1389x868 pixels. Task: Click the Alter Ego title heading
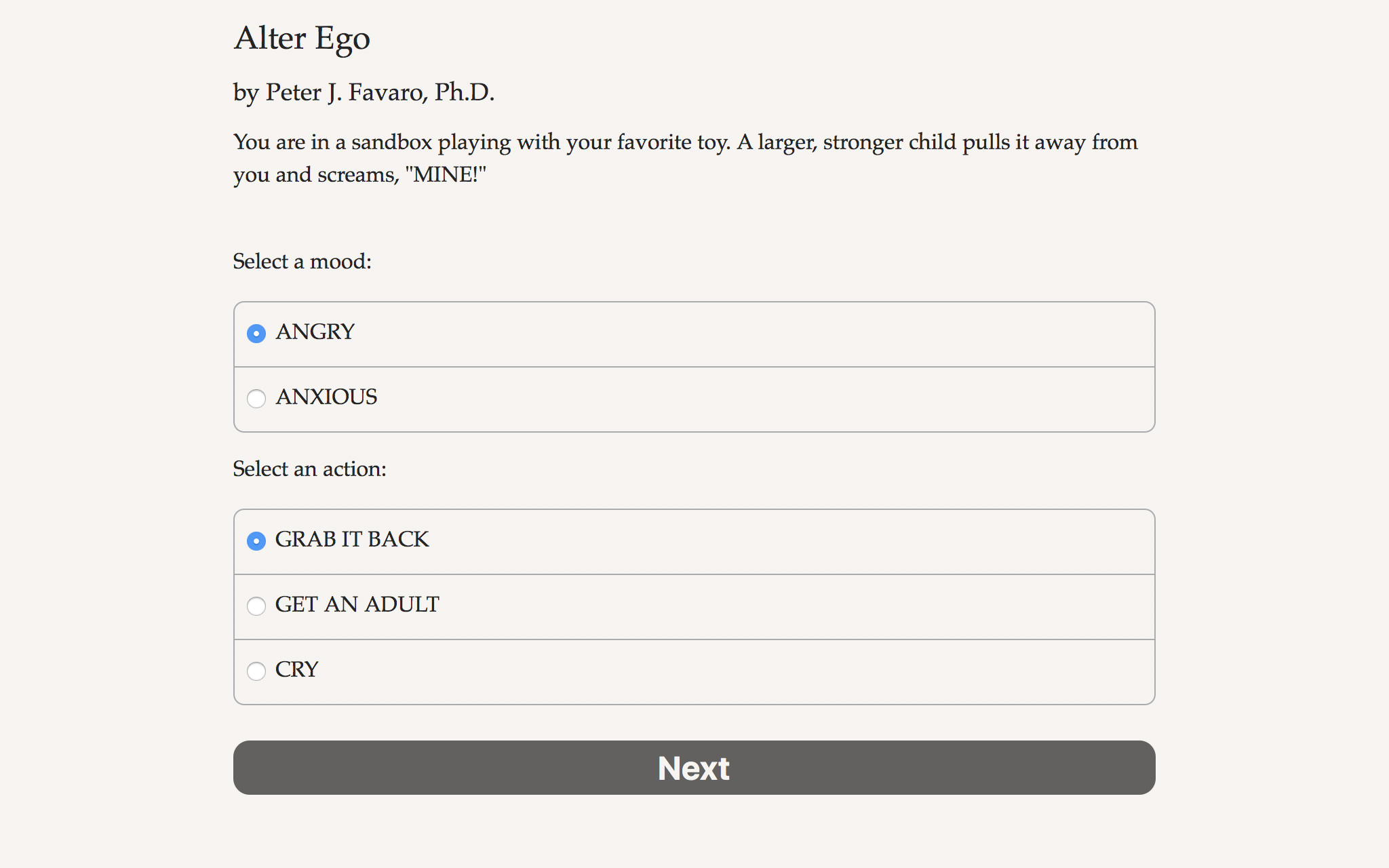(x=302, y=39)
